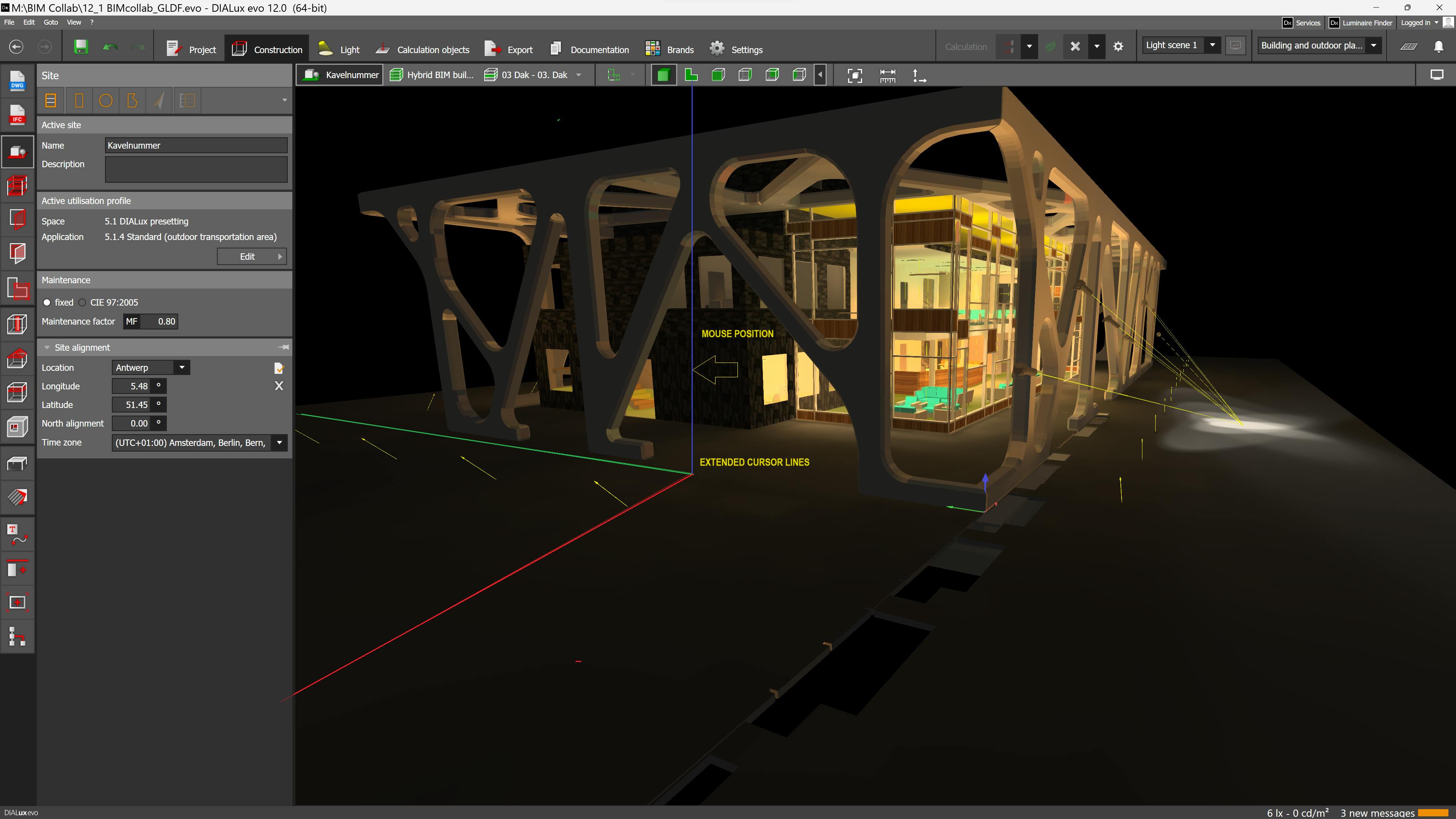Open the Goto menu
The height and width of the screenshot is (819, 1456).
click(x=51, y=22)
